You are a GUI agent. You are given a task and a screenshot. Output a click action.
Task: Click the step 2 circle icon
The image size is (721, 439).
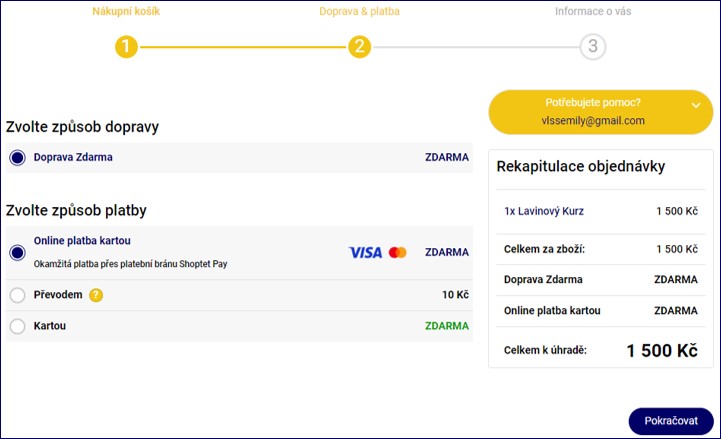tap(359, 47)
